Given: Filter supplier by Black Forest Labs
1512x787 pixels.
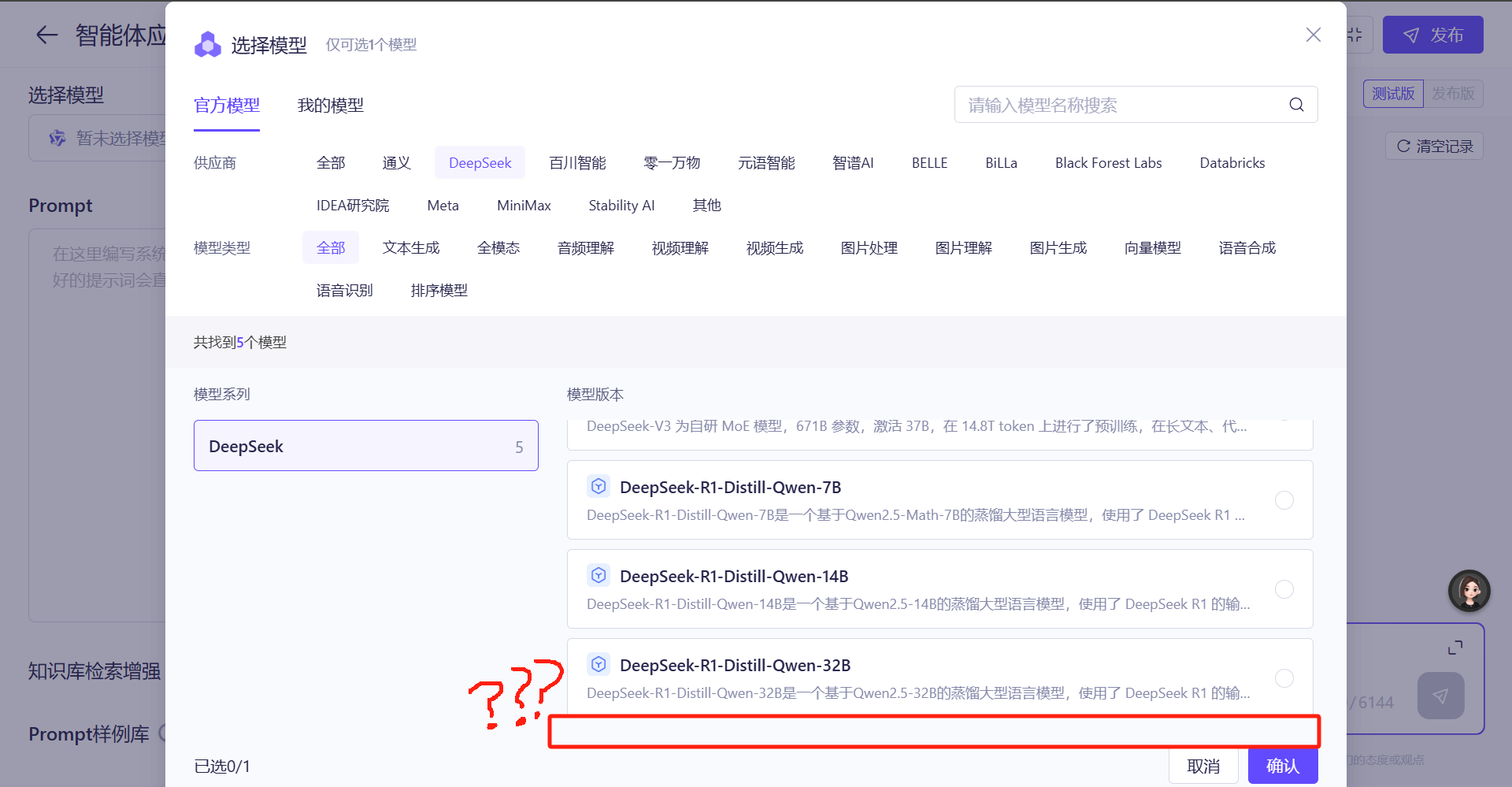Looking at the screenshot, I should point(1109,163).
